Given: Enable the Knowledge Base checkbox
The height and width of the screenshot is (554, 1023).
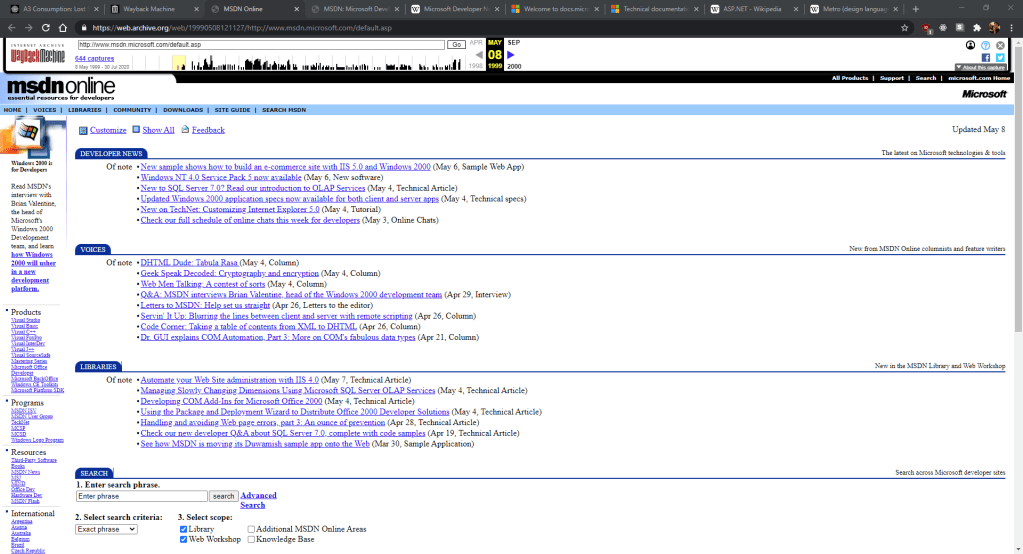Looking at the screenshot, I should [251, 539].
